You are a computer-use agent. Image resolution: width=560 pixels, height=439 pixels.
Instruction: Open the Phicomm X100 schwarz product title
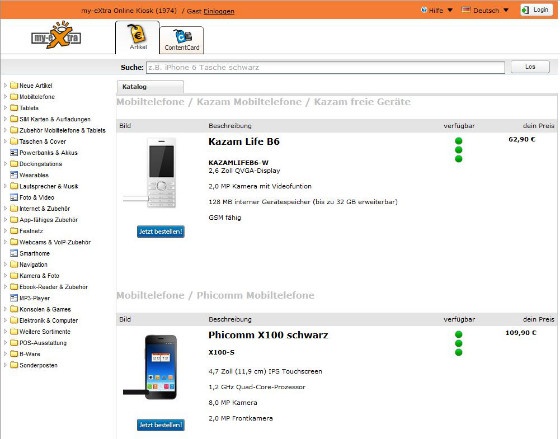(268, 335)
